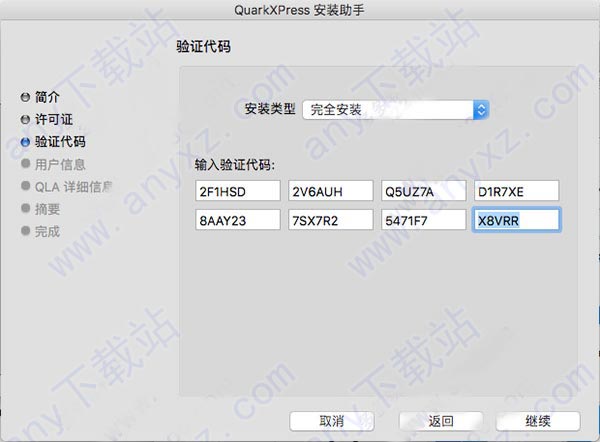
Task: Click the gray bullet beside 用户信息
Action: coord(25,163)
